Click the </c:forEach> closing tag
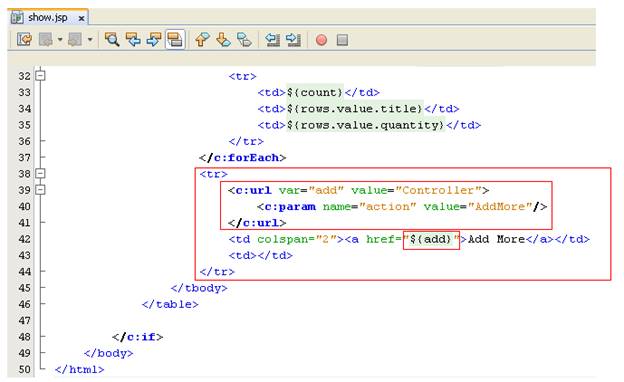 (x=242, y=158)
